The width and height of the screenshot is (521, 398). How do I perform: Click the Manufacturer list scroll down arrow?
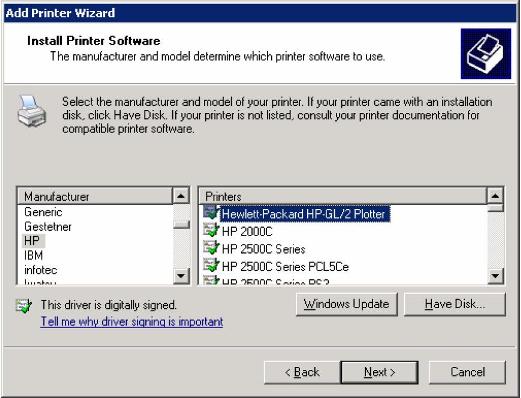(181, 276)
